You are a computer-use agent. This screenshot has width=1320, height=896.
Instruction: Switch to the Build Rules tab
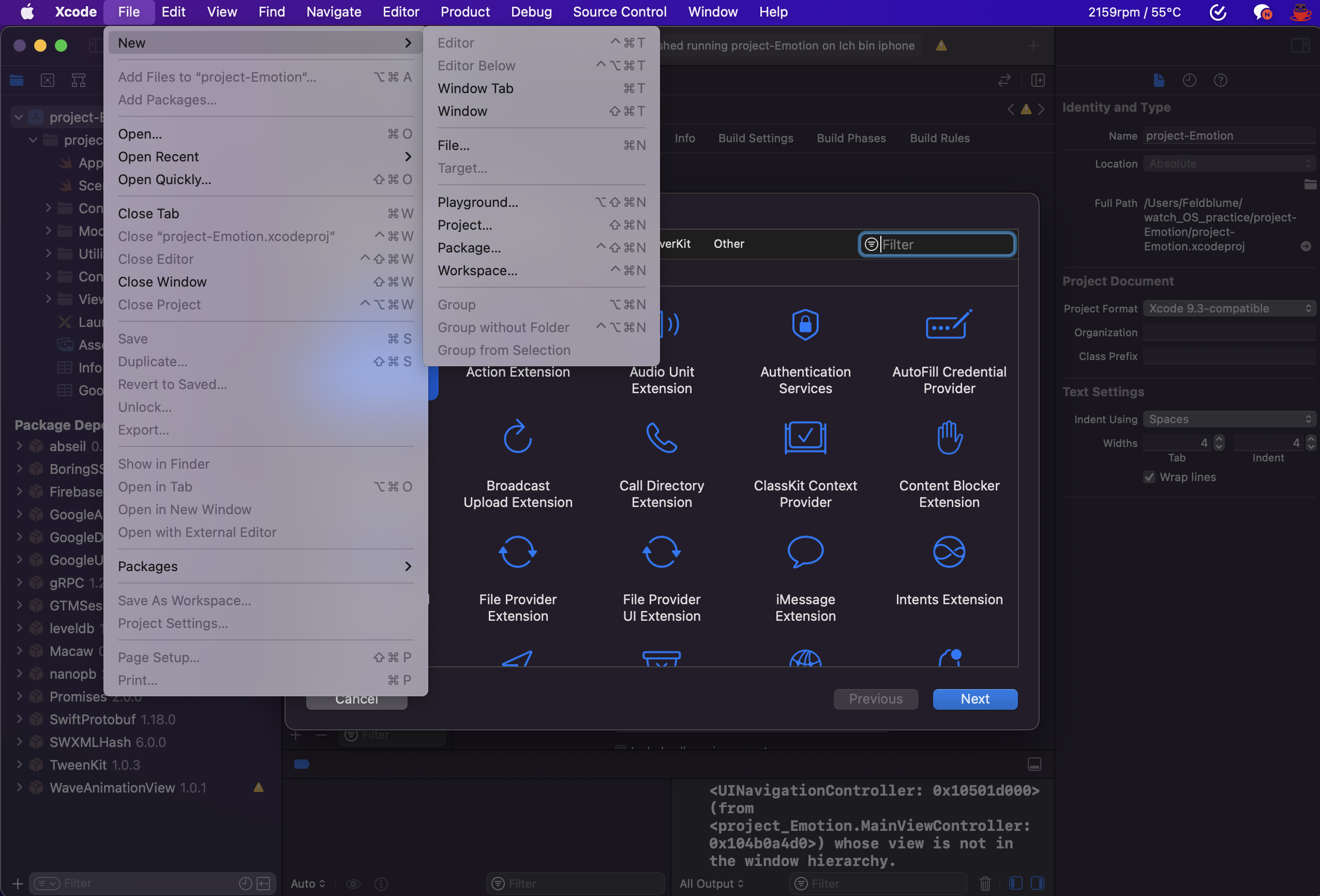(939, 138)
